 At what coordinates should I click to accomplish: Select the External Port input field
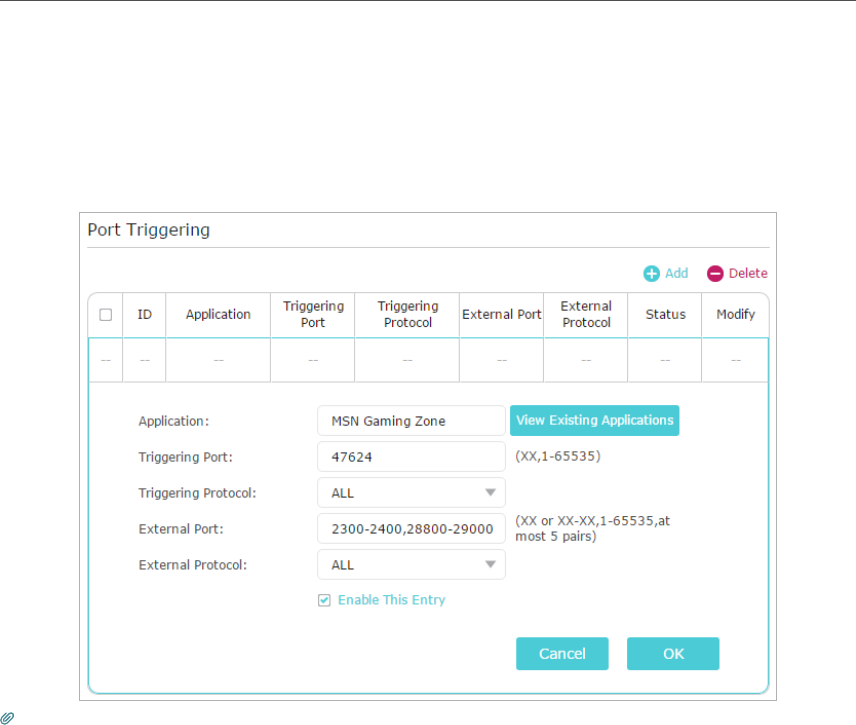(x=411, y=528)
